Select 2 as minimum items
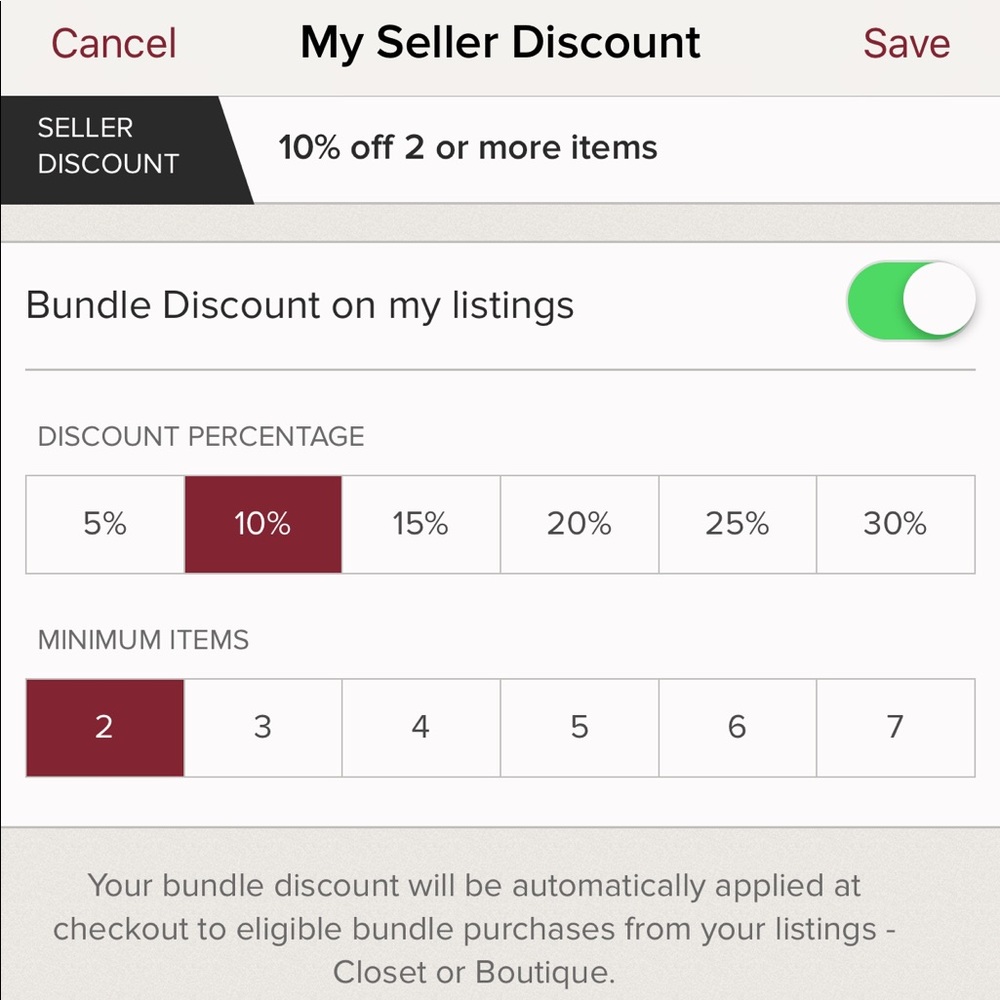The width and height of the screenshot is (1000, 1000). tap(103, 727)
